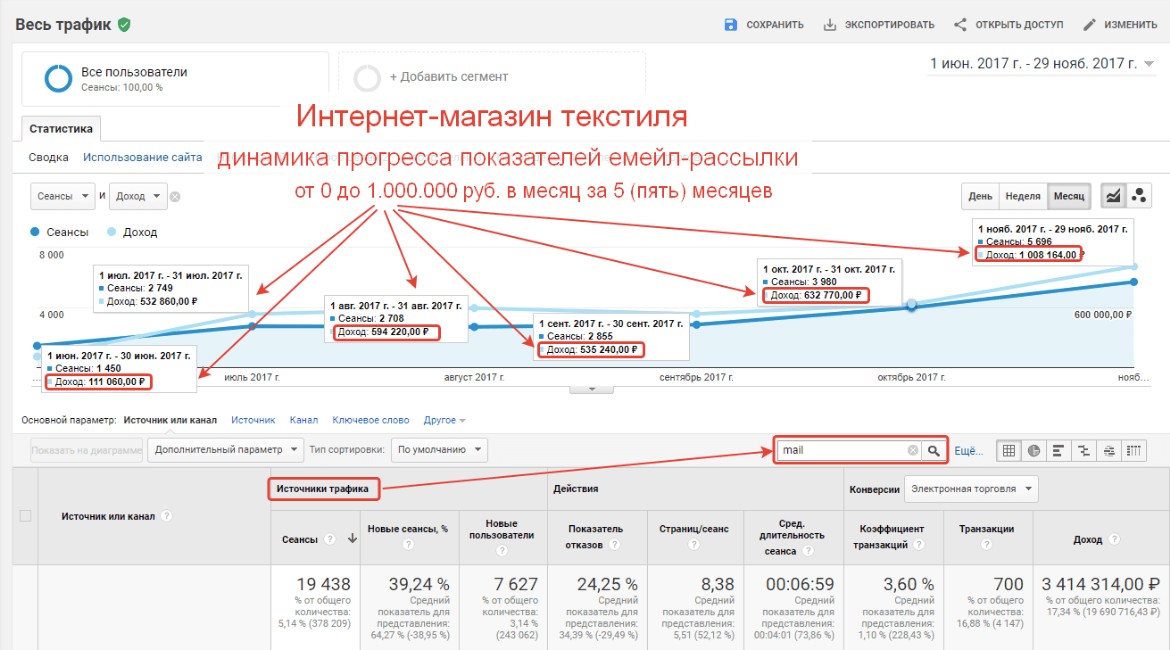This screenshot has height=650, width=1170.
Task: Click the Ещё... advanced filter link
Action: pos(969,451)
